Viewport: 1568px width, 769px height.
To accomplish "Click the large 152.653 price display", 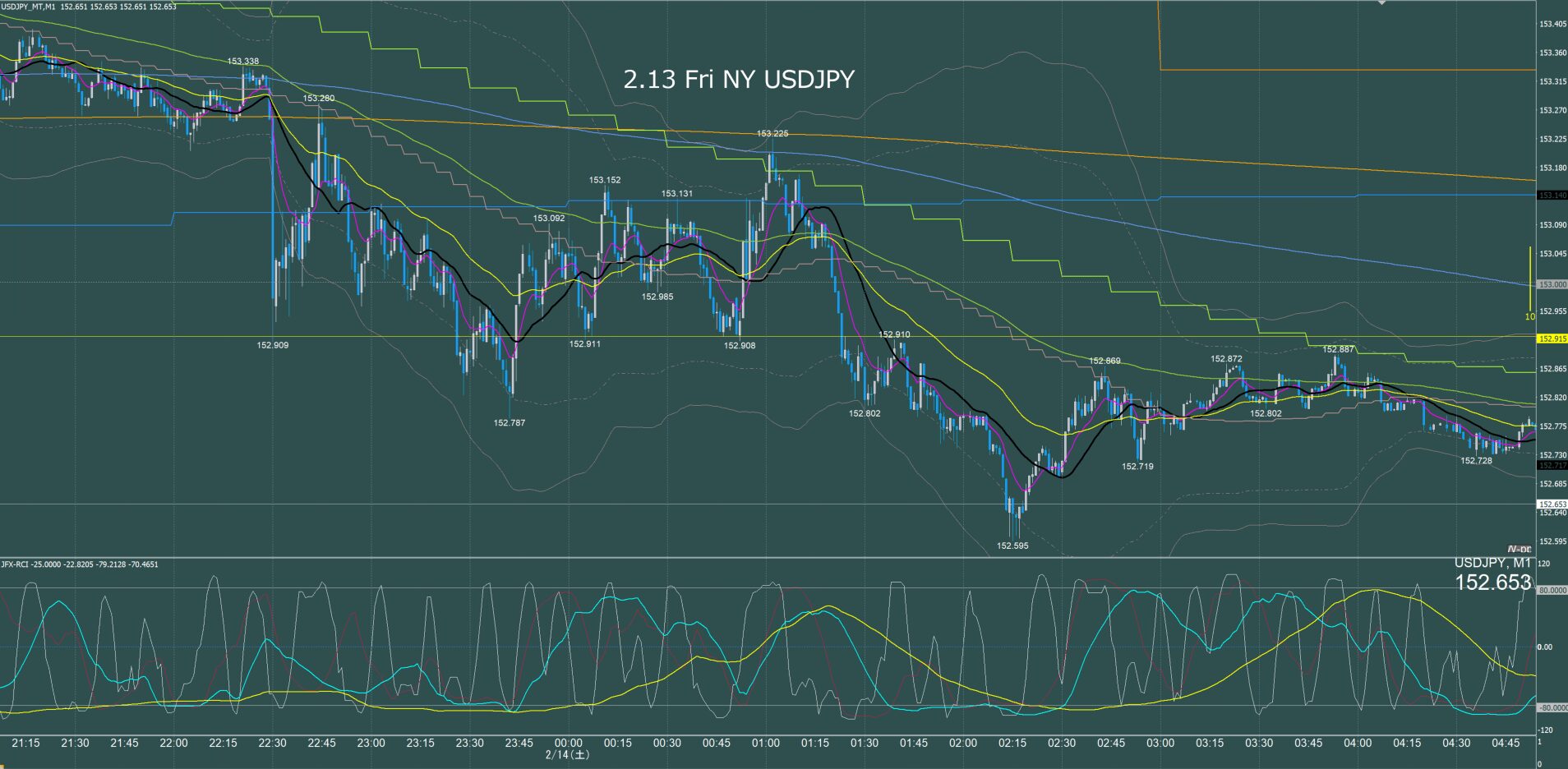I will [x=1492, y=583].
